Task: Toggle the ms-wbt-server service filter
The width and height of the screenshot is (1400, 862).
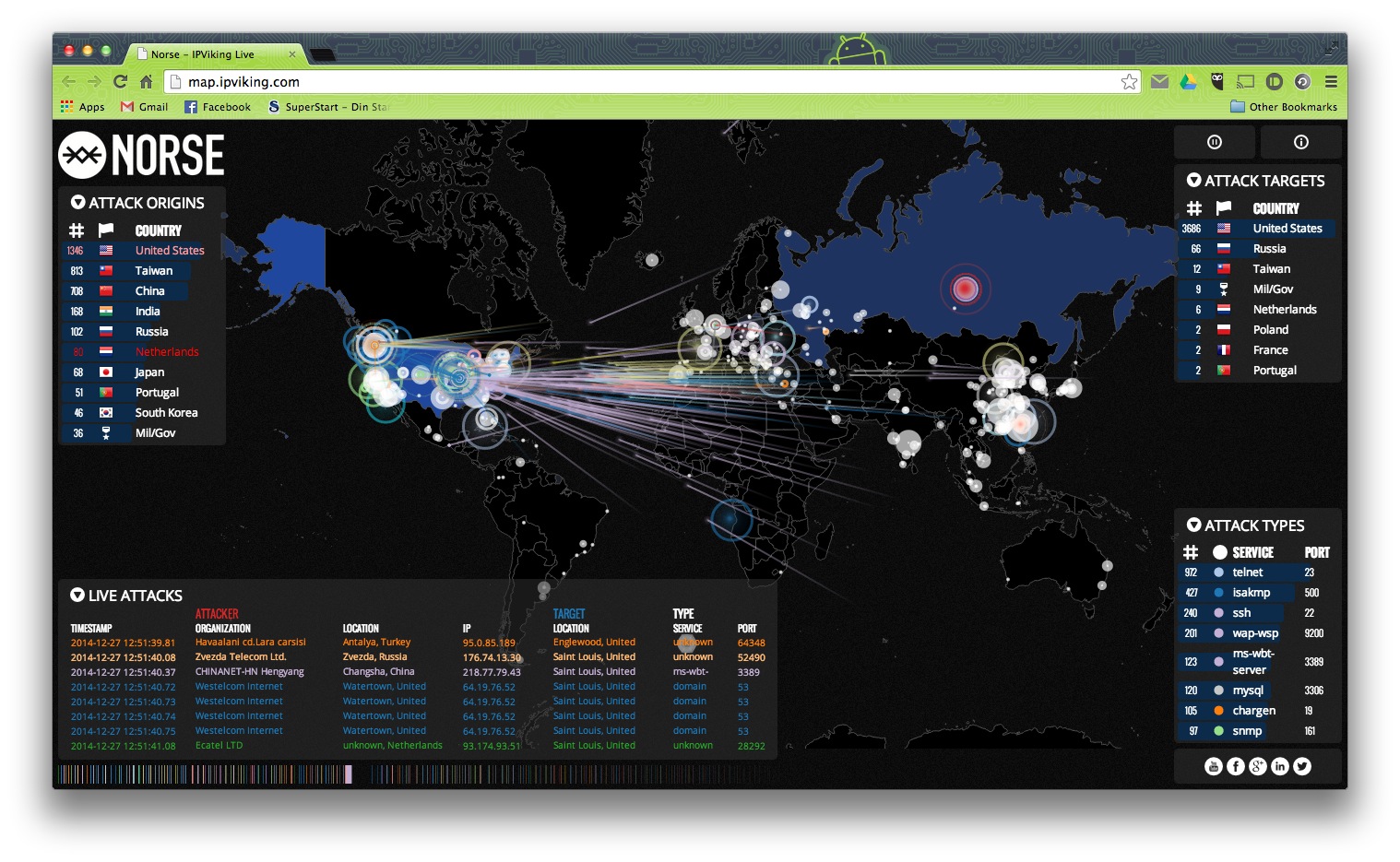Action: tap(1218, 662)
